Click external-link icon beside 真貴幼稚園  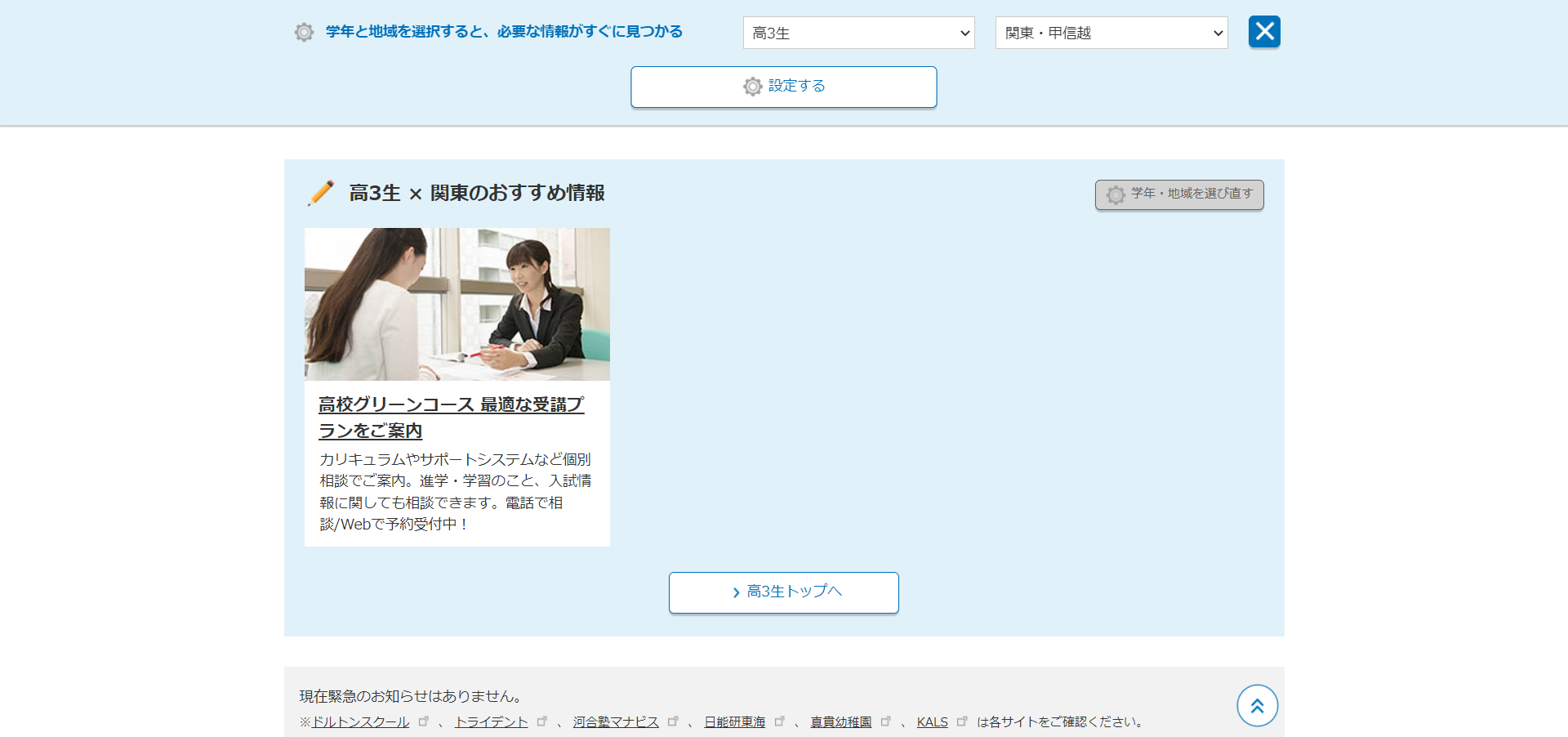(885, 721)
